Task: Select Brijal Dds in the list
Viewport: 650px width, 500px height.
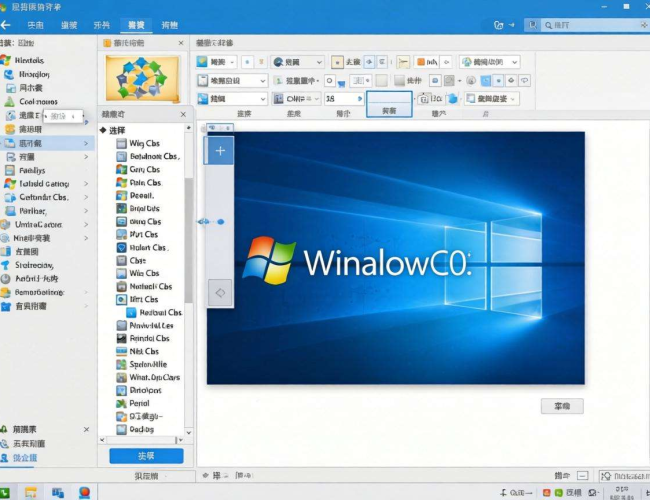Action: pyautogui.click(x=144, y=209)
